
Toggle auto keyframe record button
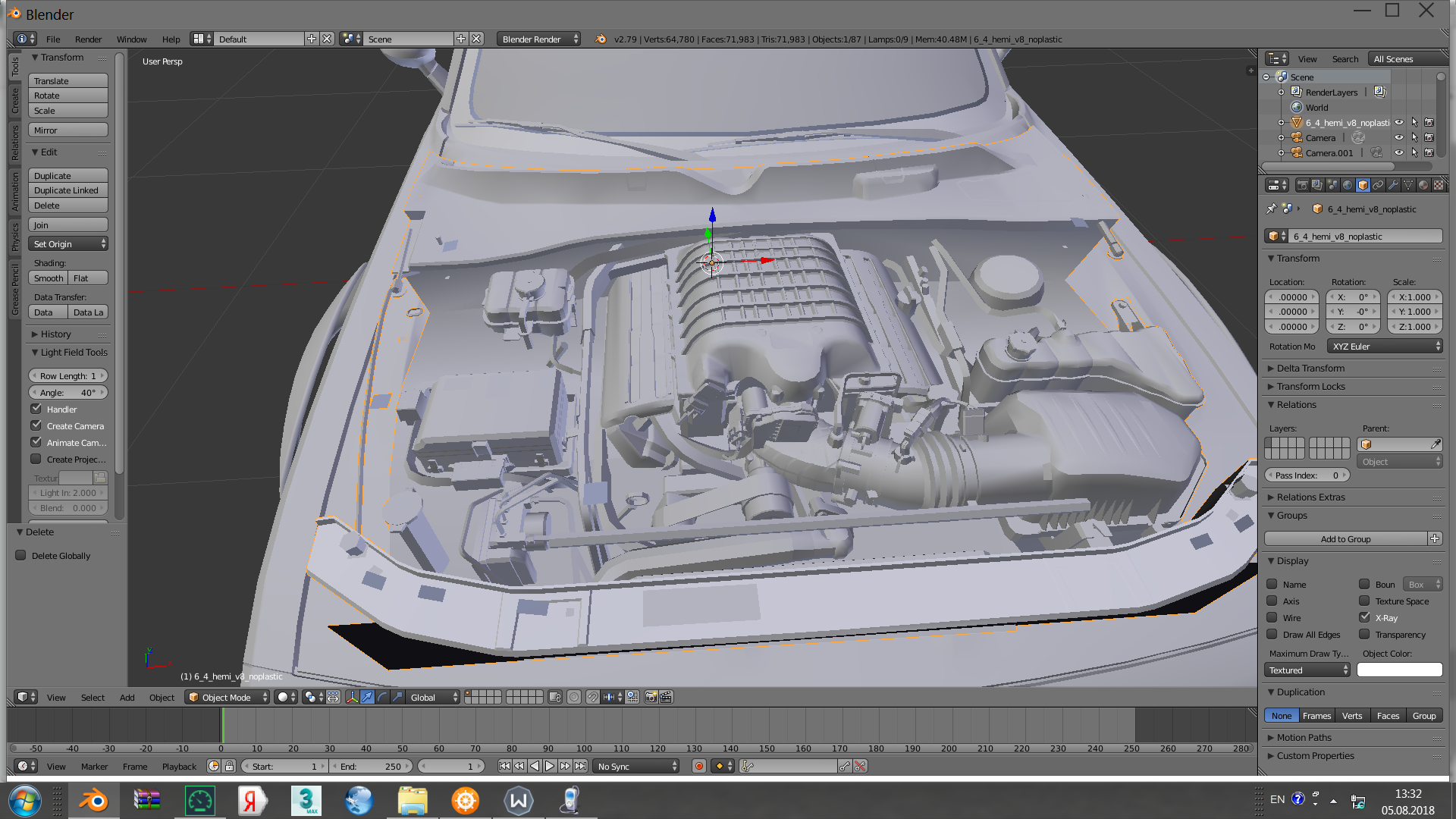699,766
